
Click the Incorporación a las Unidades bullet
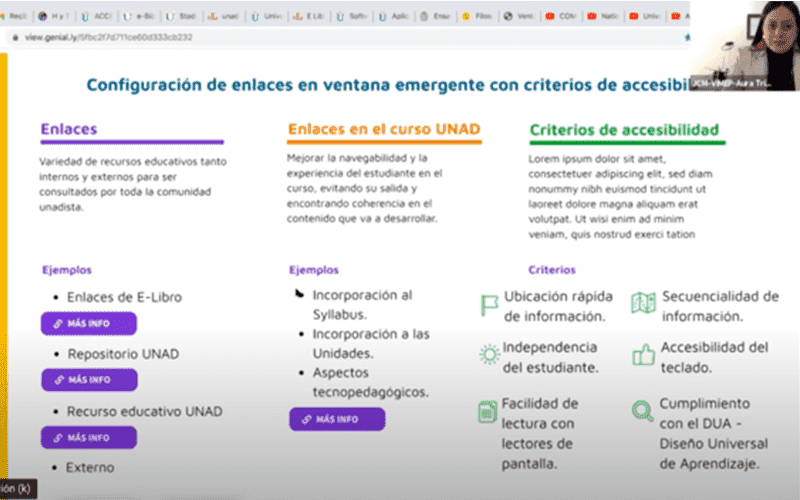click(371, 343)
